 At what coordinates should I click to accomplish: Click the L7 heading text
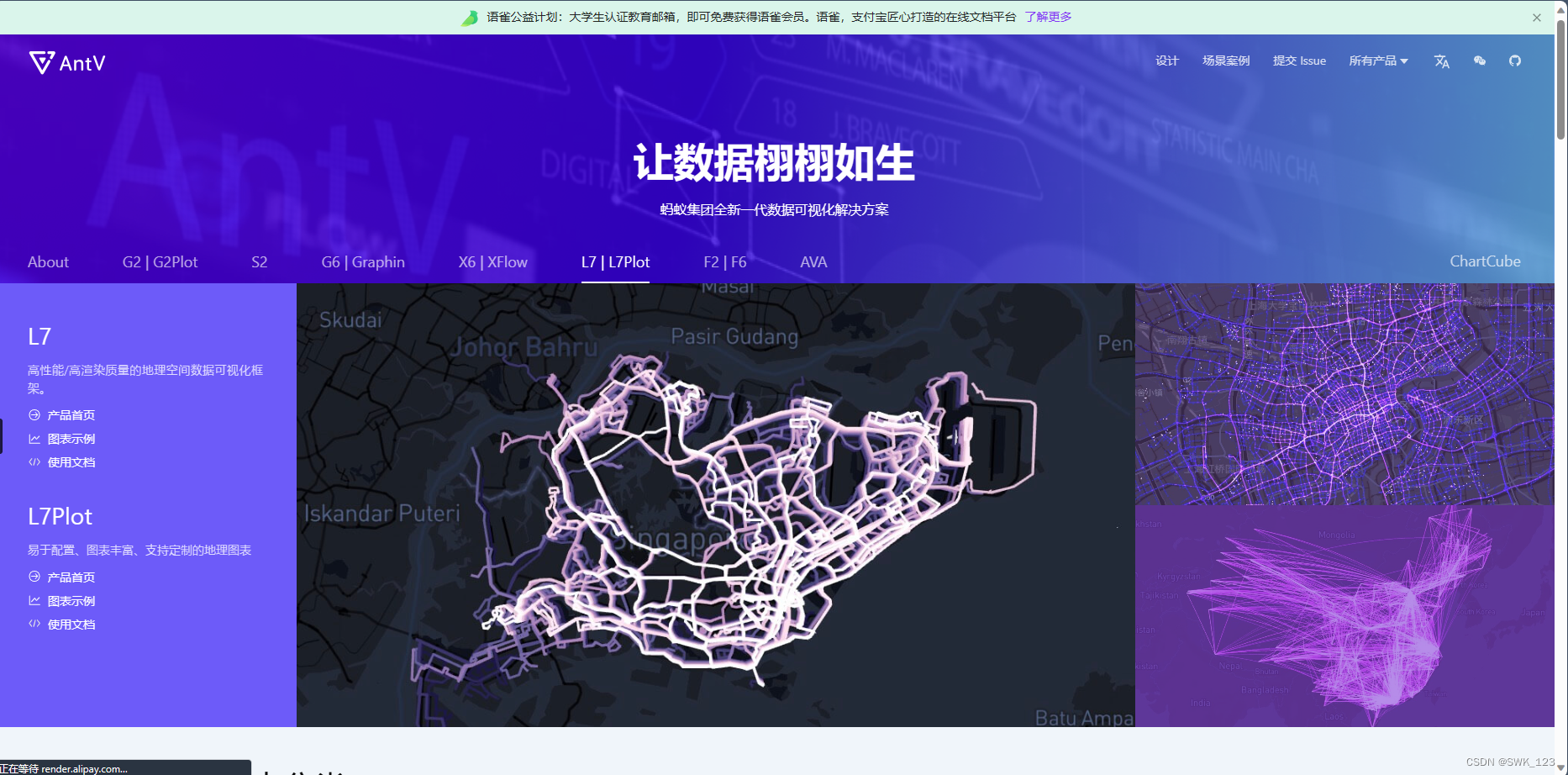coord(39,337)
